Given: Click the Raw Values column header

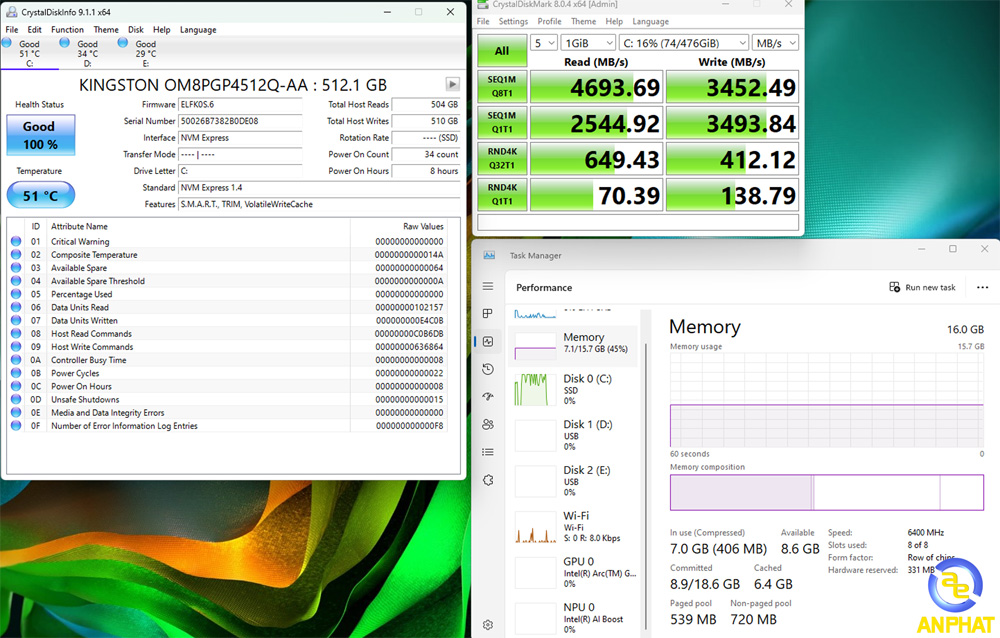Looking at the screenshot, I should [x=423, y=226].
